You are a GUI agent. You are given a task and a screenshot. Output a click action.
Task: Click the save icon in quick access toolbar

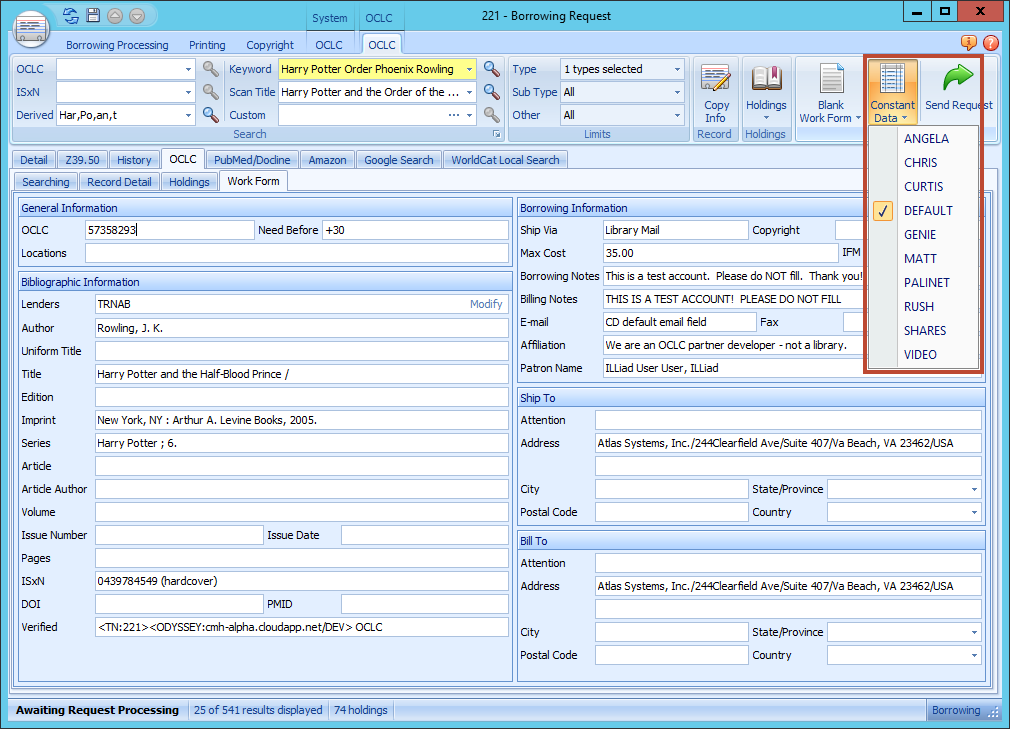(x=93, y=14)
